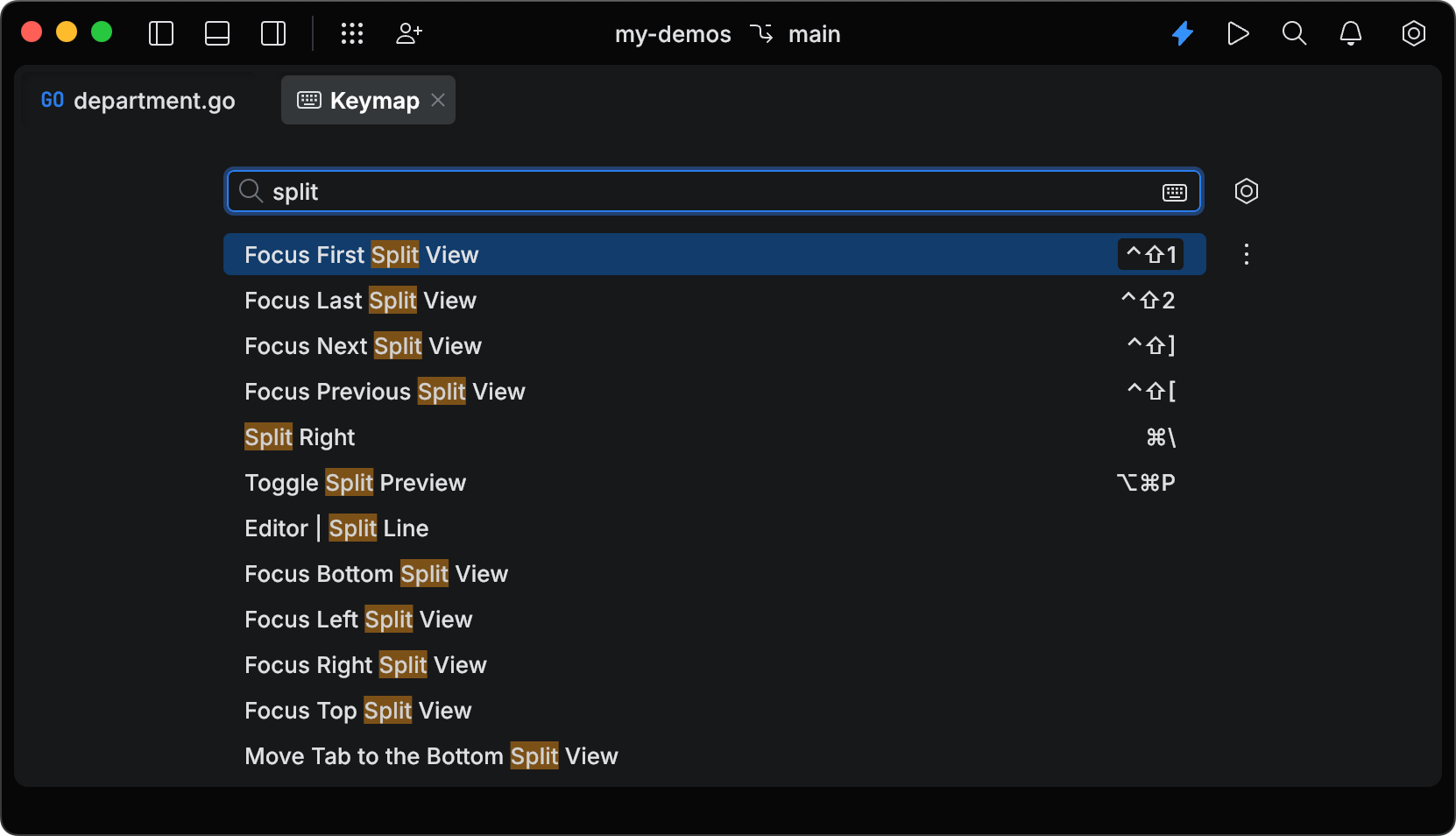Screen dimensions: 1456x836
Task: Switch to the department.go tab
Action: (138, 100)
